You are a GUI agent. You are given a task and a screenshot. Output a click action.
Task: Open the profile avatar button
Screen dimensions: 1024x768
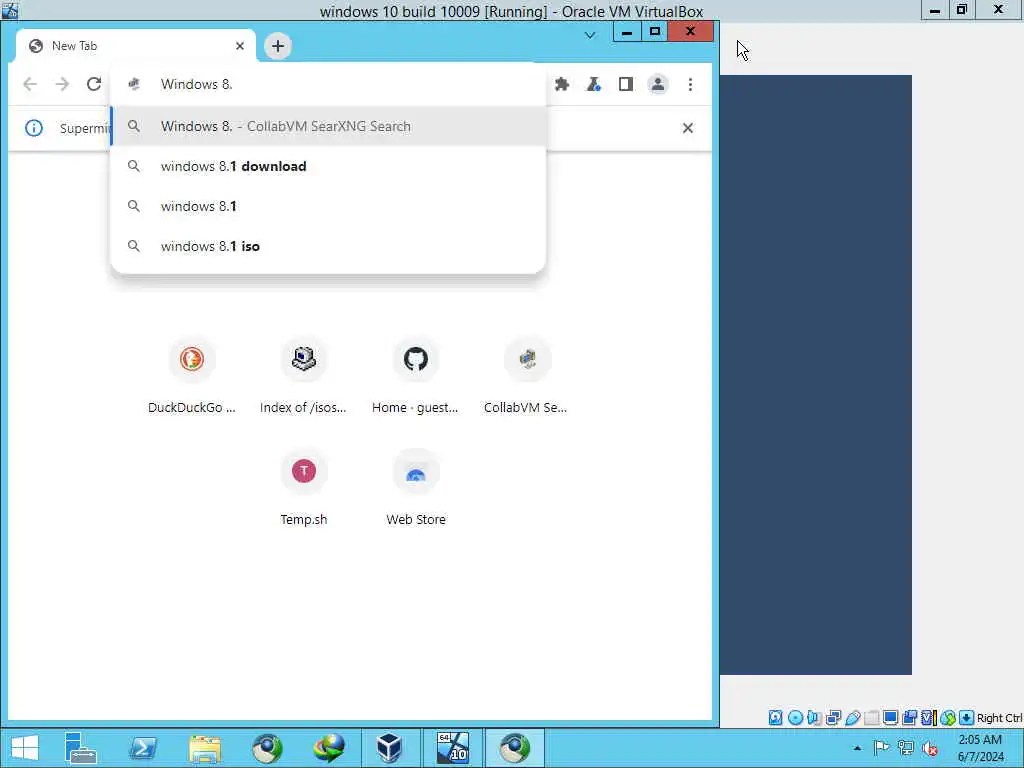pos(658,84)
